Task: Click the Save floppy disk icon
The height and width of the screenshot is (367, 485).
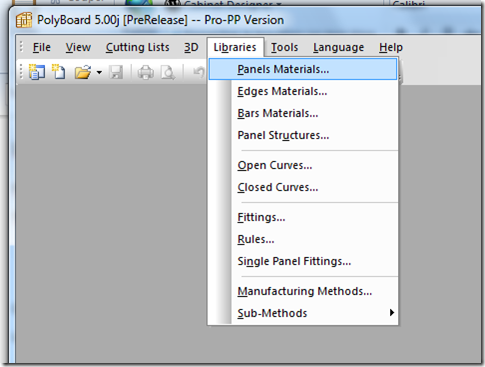Action: tap(116, 72)
